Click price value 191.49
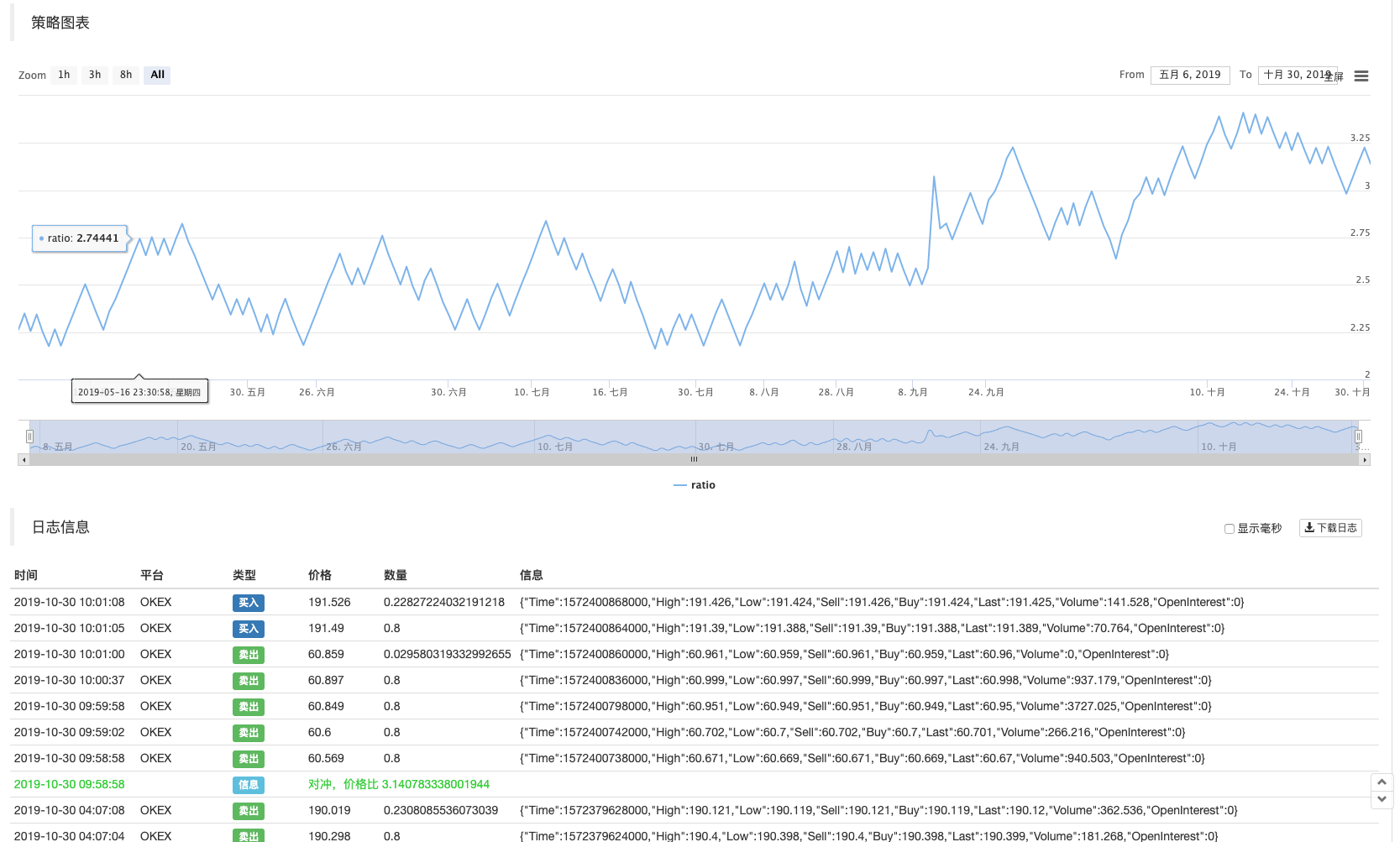 (326, 628)
